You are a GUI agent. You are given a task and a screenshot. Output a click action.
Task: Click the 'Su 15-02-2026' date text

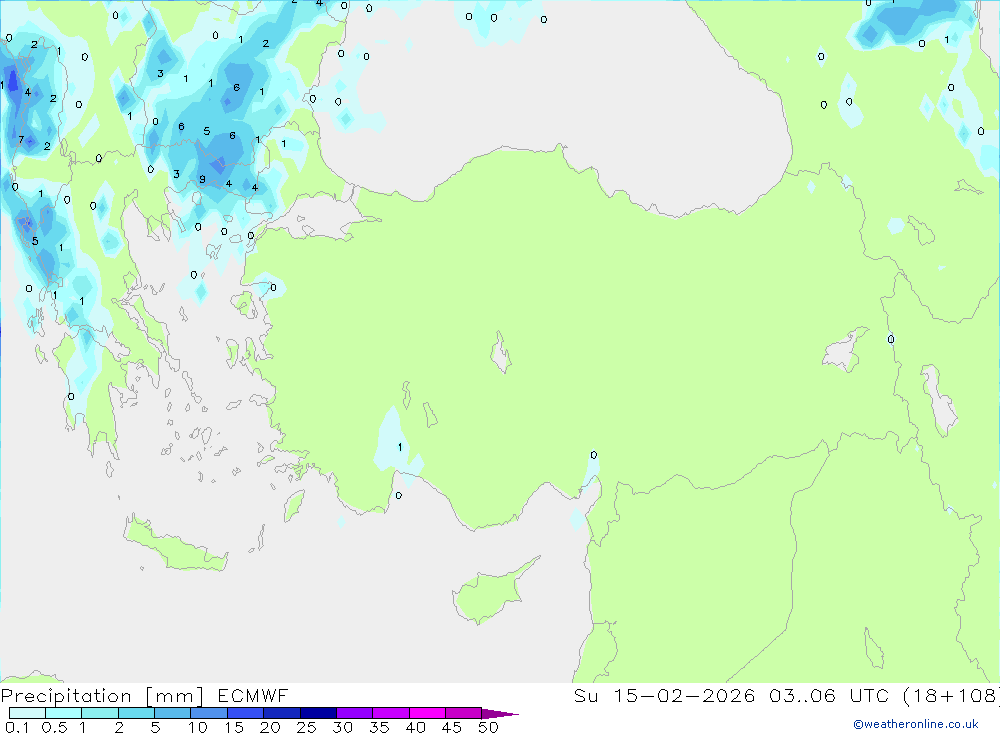[665, 695]
